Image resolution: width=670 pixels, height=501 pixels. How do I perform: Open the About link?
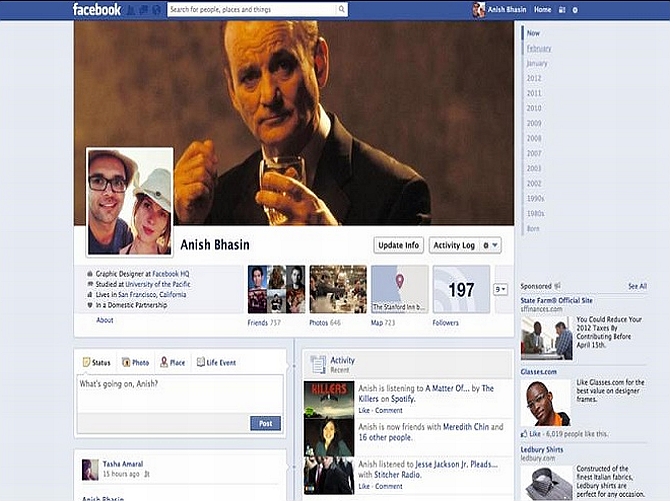105,320
